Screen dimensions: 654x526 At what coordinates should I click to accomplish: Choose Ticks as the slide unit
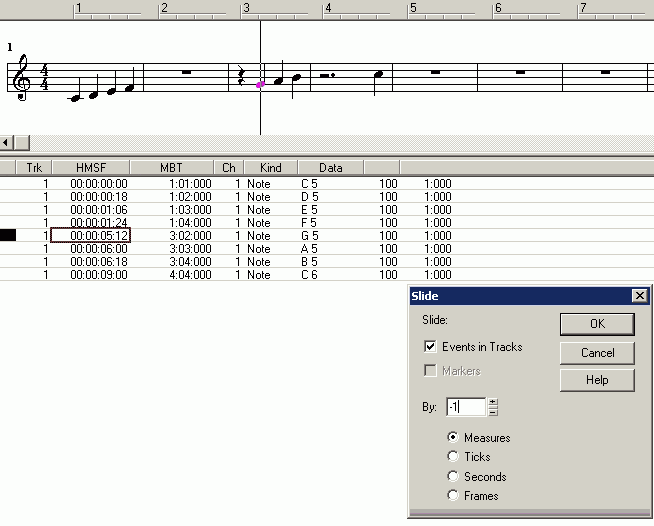pyautogui.click(x=453, y=457)
